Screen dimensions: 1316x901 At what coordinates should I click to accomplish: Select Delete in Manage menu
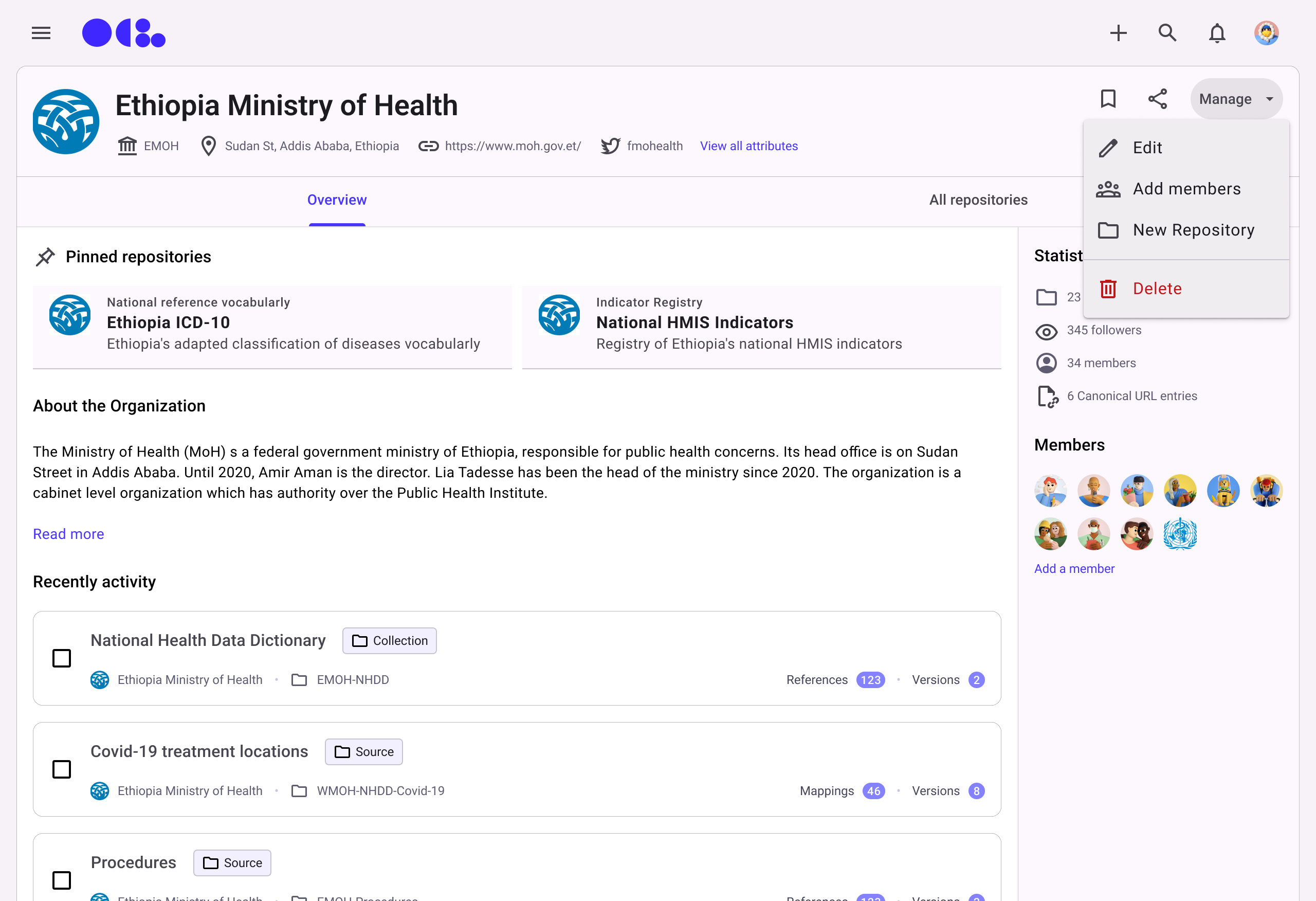[1157, 289]
